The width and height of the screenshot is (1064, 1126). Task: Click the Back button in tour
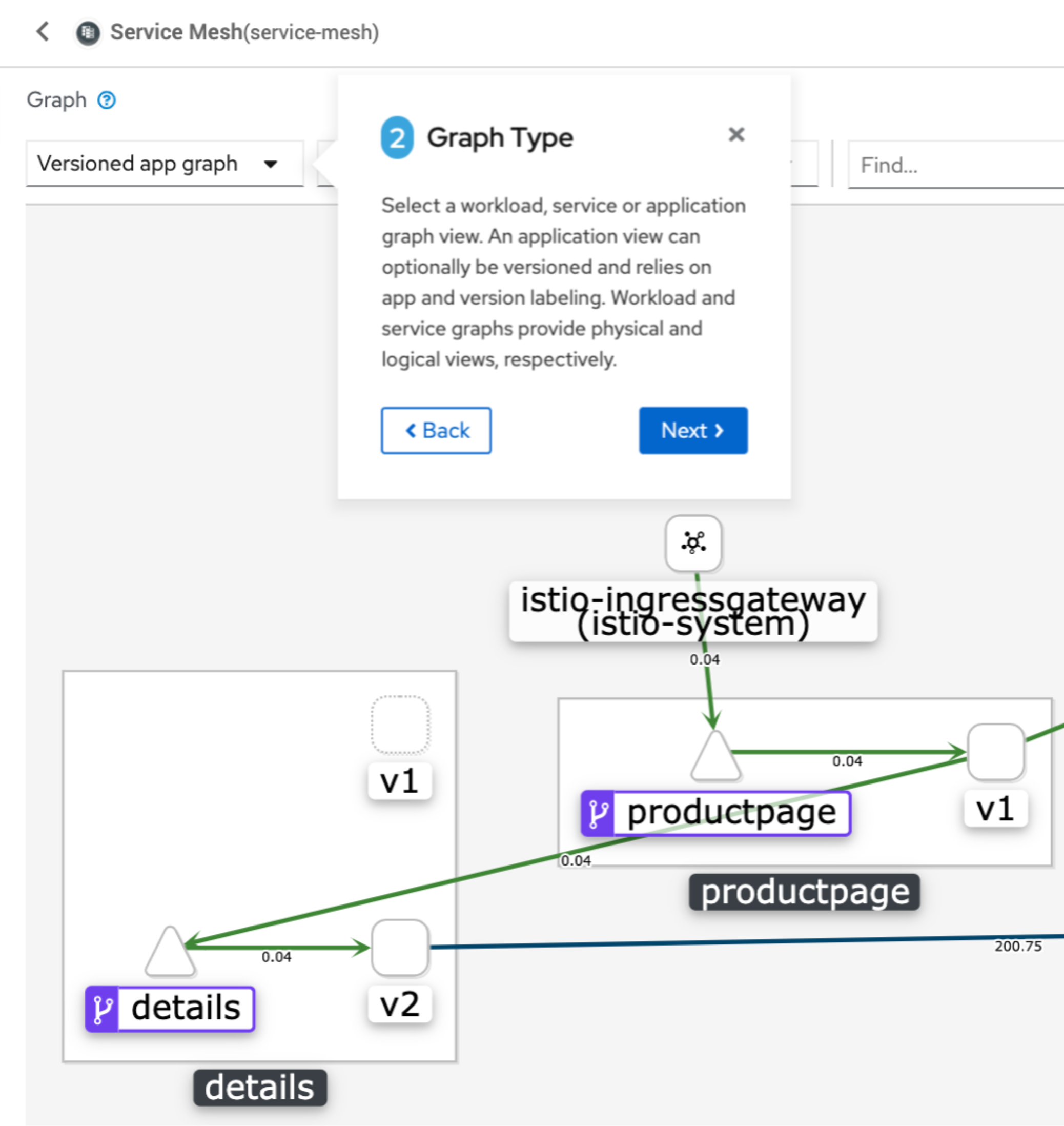pyautogui.click(x=436, y=430)
